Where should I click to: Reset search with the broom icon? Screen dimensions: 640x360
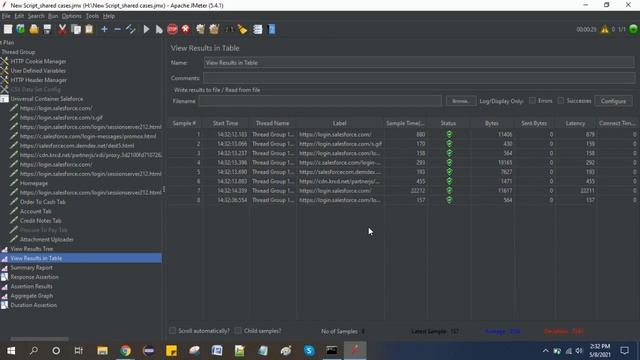click(x=243, y=29)
